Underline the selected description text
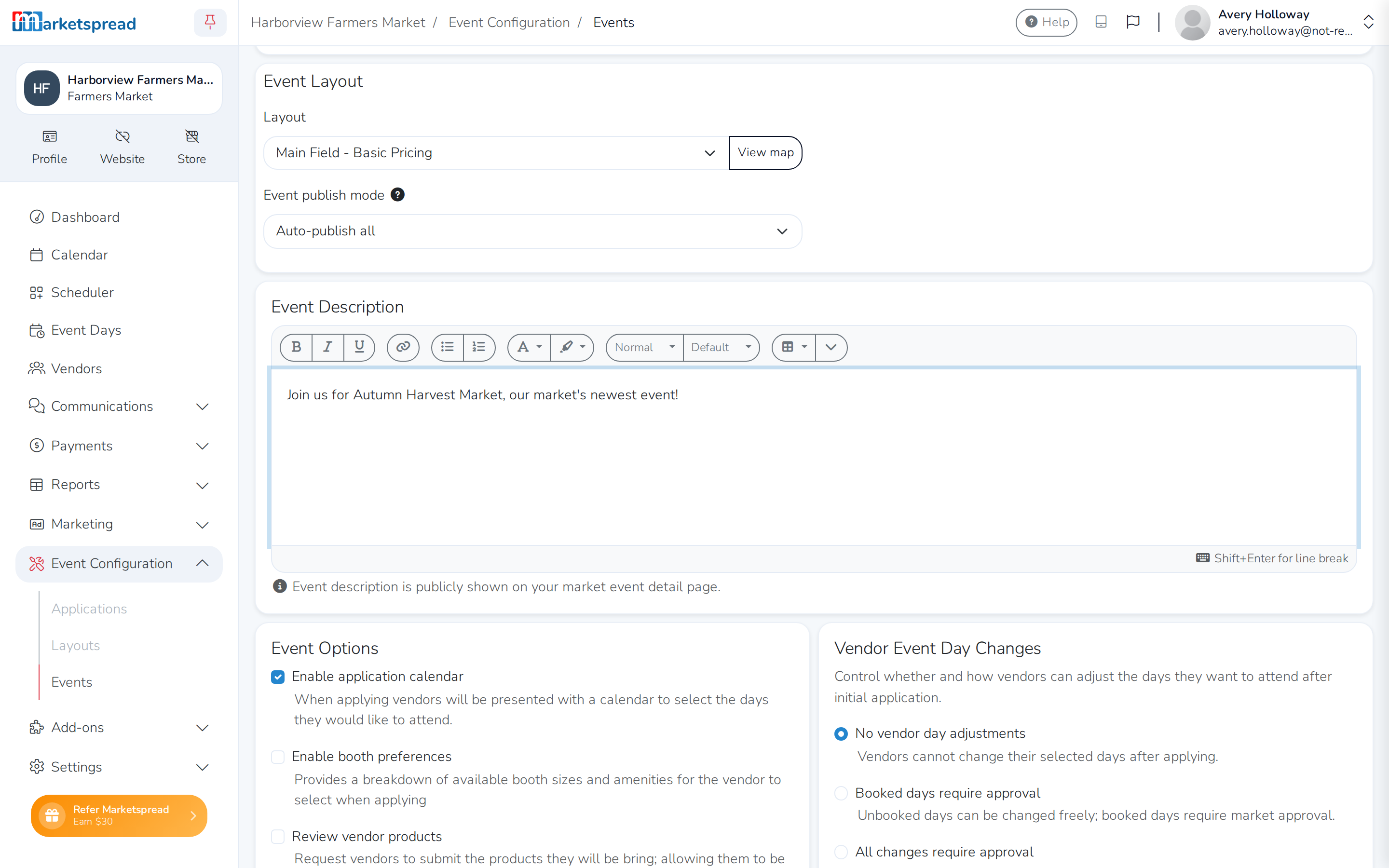 (359, 347)
